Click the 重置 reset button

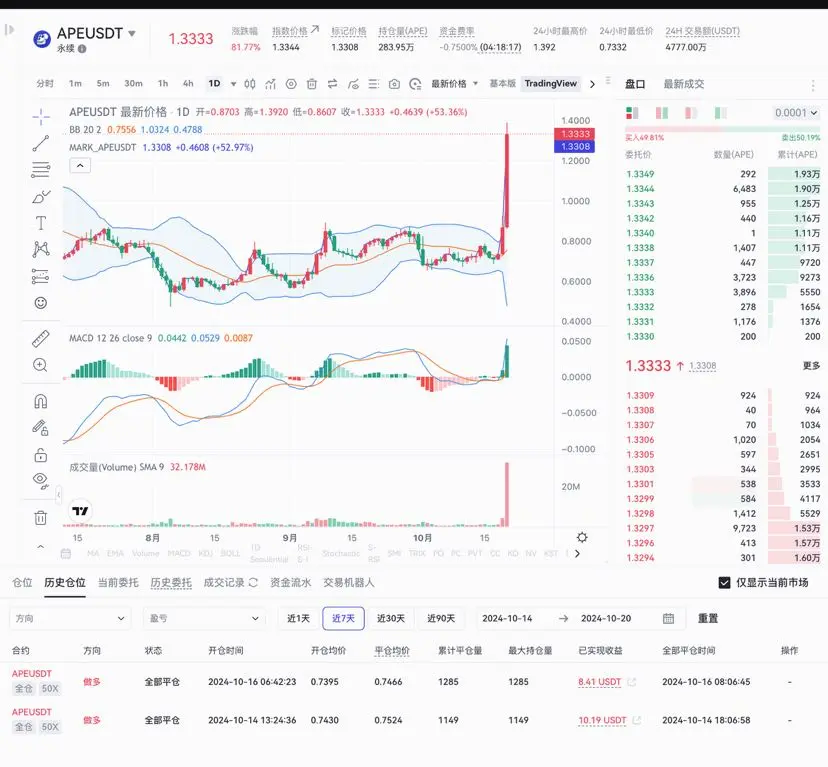(x=708, y=619)
